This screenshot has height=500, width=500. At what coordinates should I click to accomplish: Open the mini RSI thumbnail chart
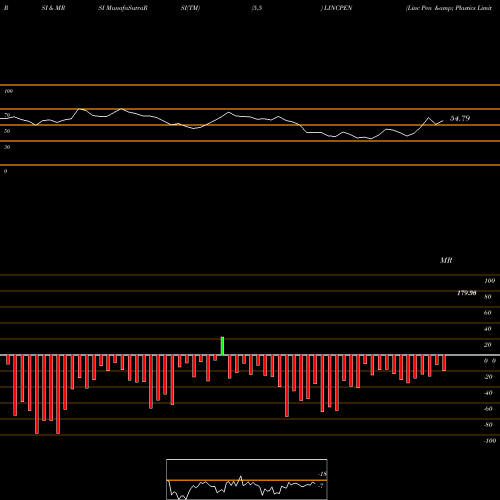247,479
